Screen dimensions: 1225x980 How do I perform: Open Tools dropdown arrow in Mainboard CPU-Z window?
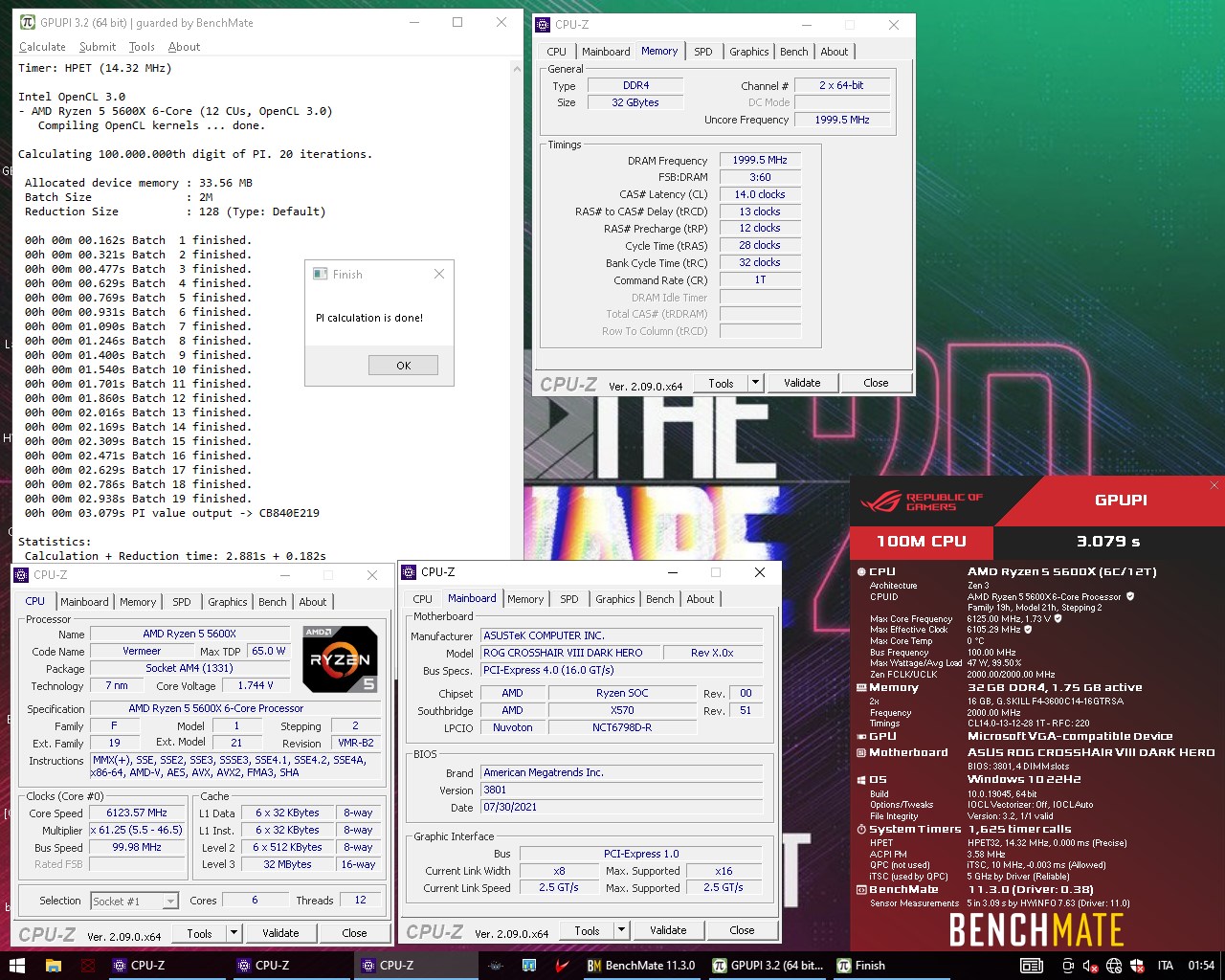tap(621, 930)
